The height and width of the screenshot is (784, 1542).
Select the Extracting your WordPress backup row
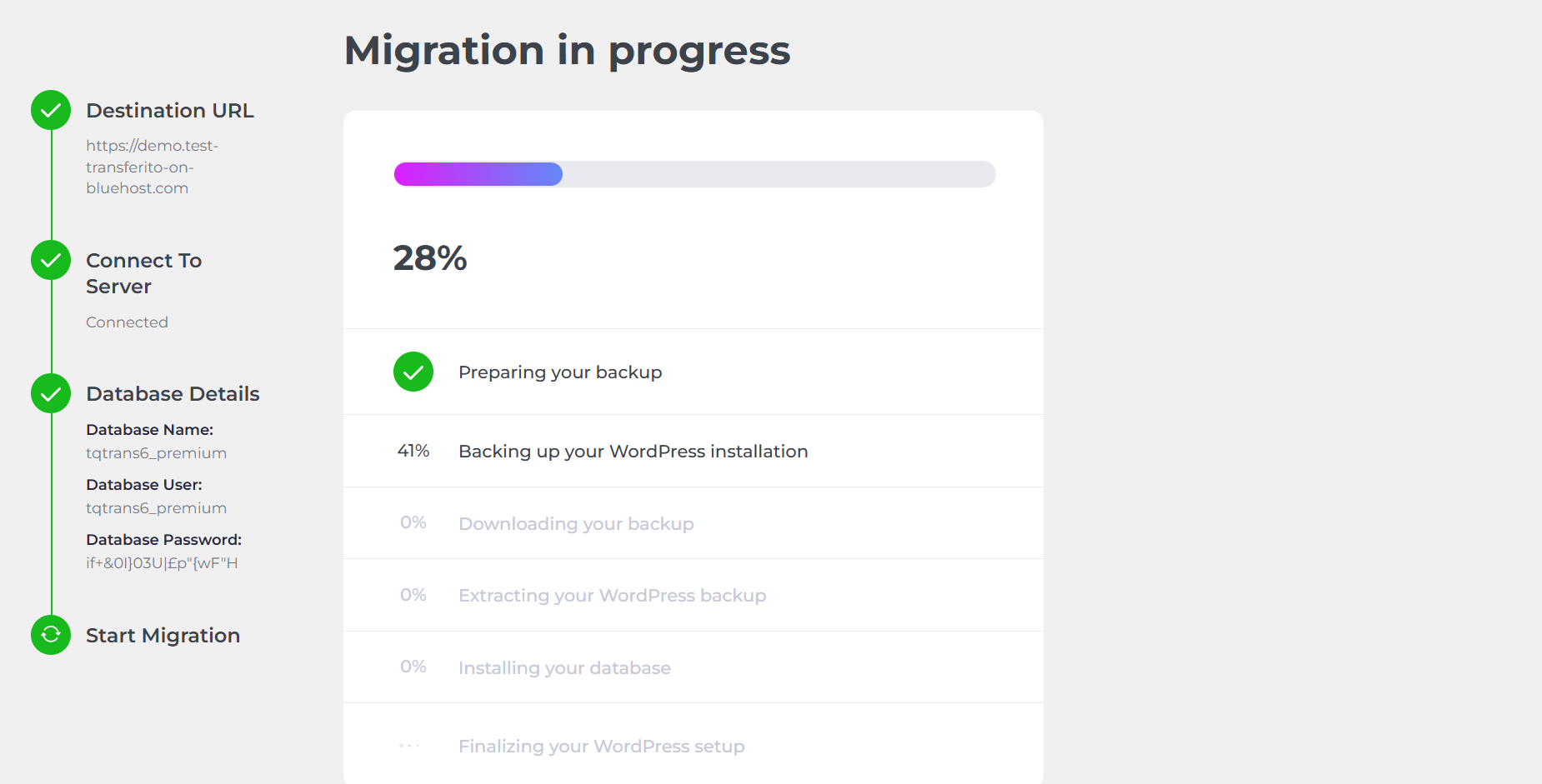(693, 595)
